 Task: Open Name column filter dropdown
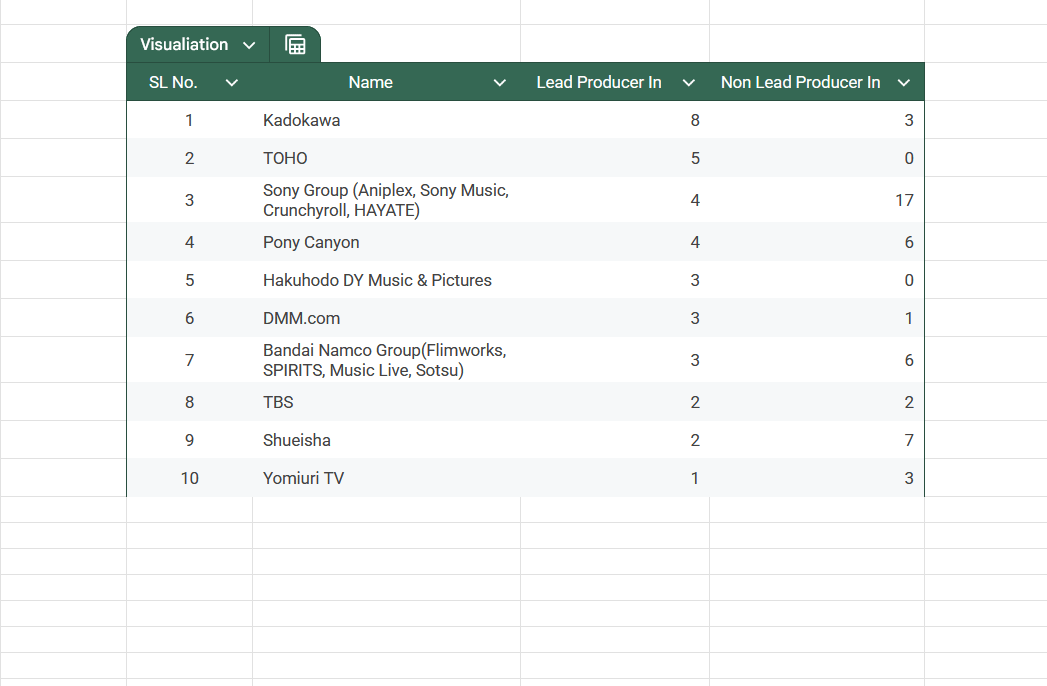click(x=499, y=83)
